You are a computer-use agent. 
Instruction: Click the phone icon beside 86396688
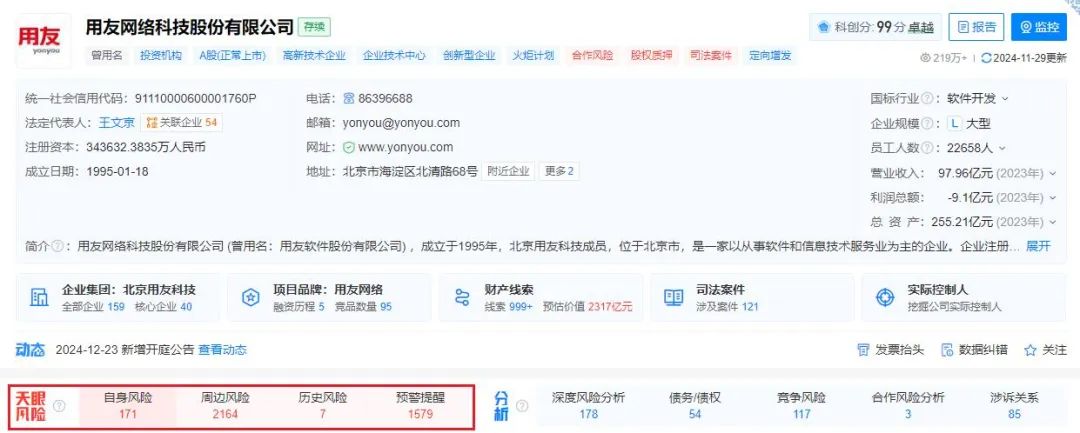point(349,98)
